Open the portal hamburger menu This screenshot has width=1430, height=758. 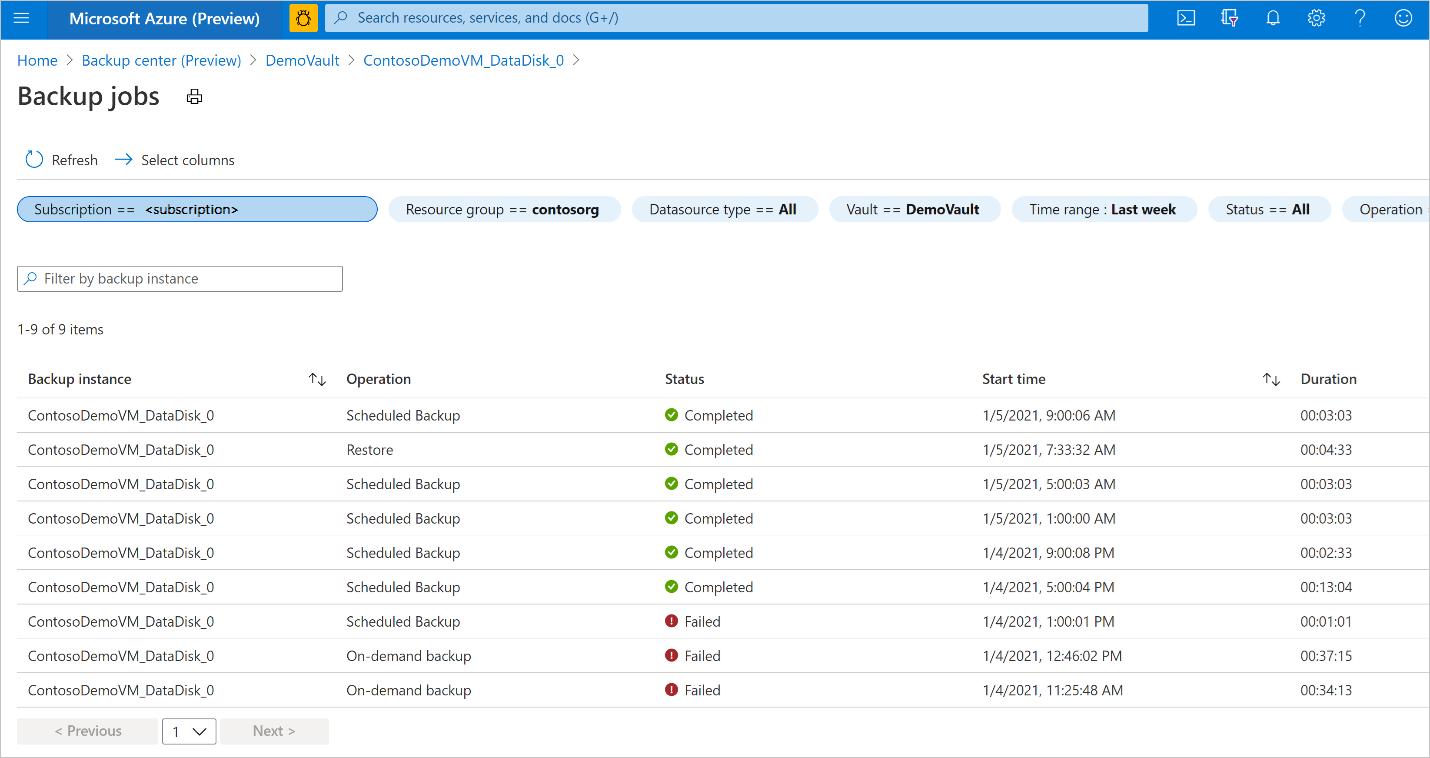click(21, 17)
